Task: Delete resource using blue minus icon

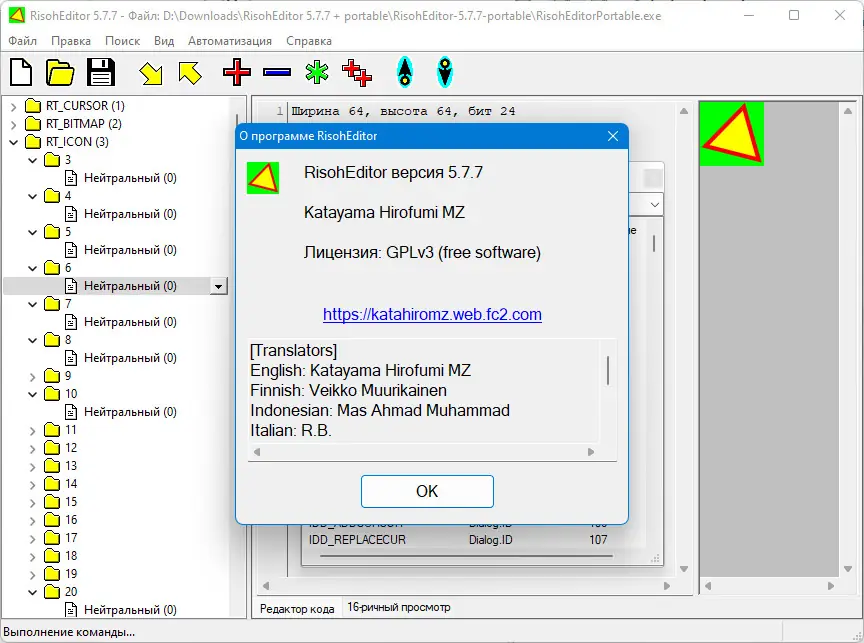Action: coord(277,72)
